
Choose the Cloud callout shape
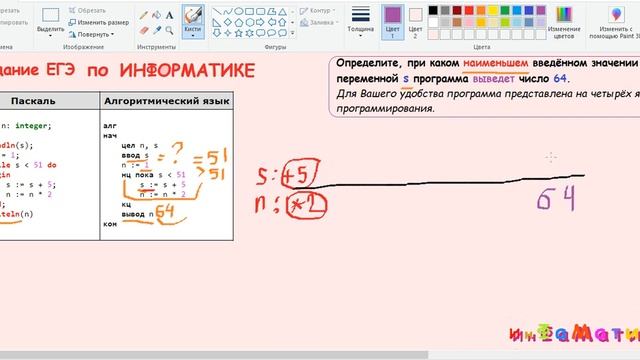(x=282, y=33)
